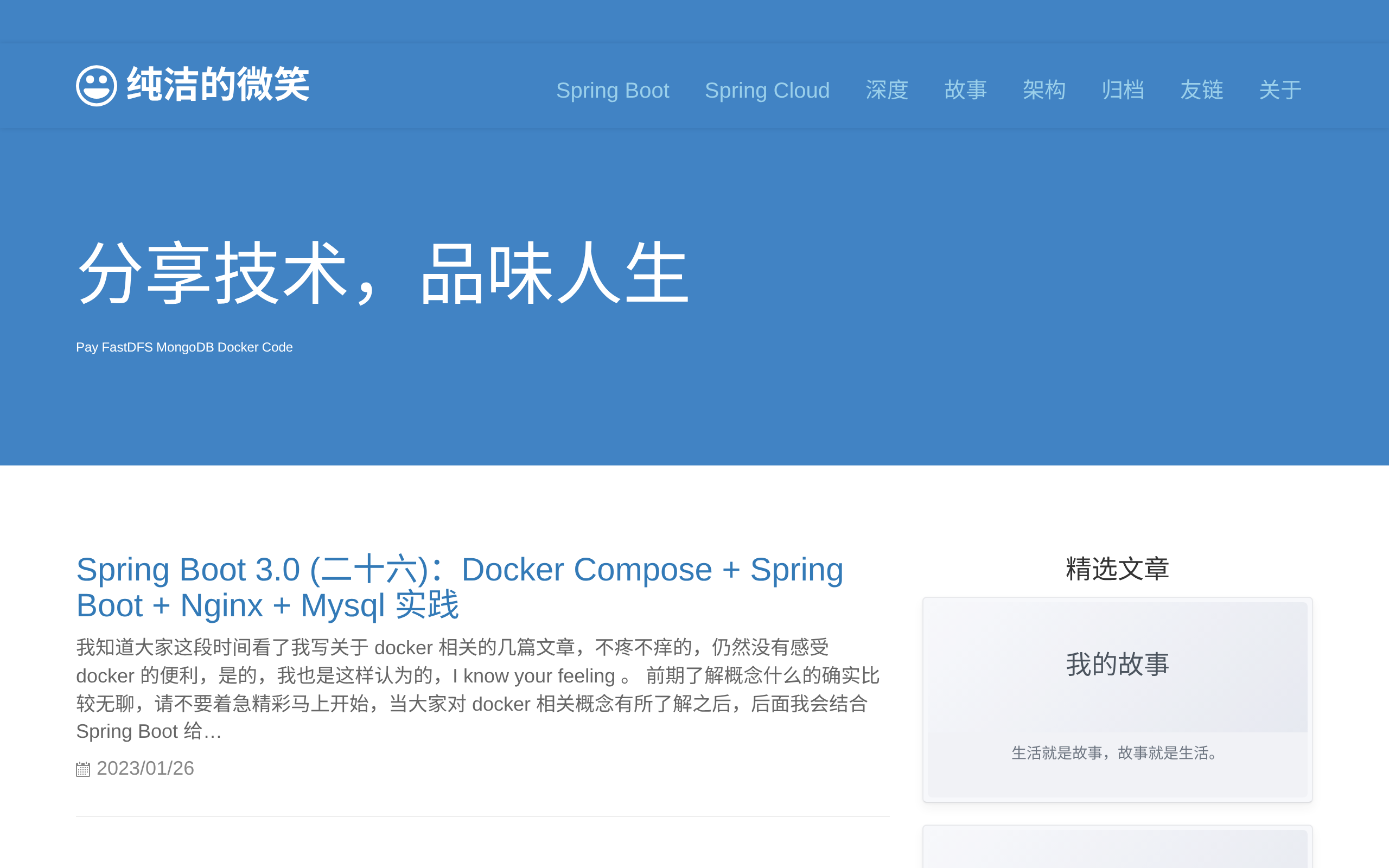
Task: Open the 归档 archive page
Action: (x=1123, y=90)
